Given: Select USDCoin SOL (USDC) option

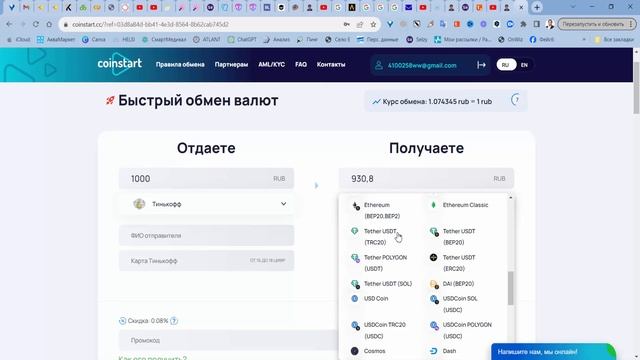Looking at the screenshot, I should pos(454,304).
